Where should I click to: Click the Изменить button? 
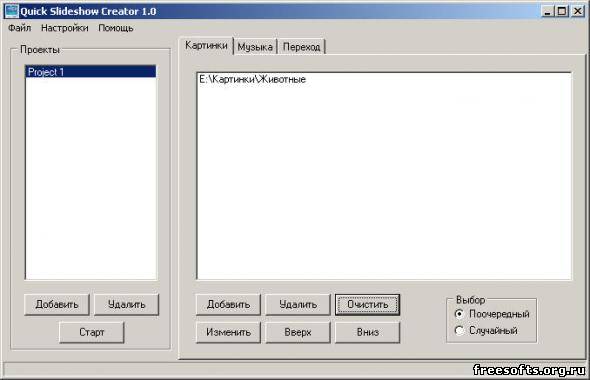(228, 332)
